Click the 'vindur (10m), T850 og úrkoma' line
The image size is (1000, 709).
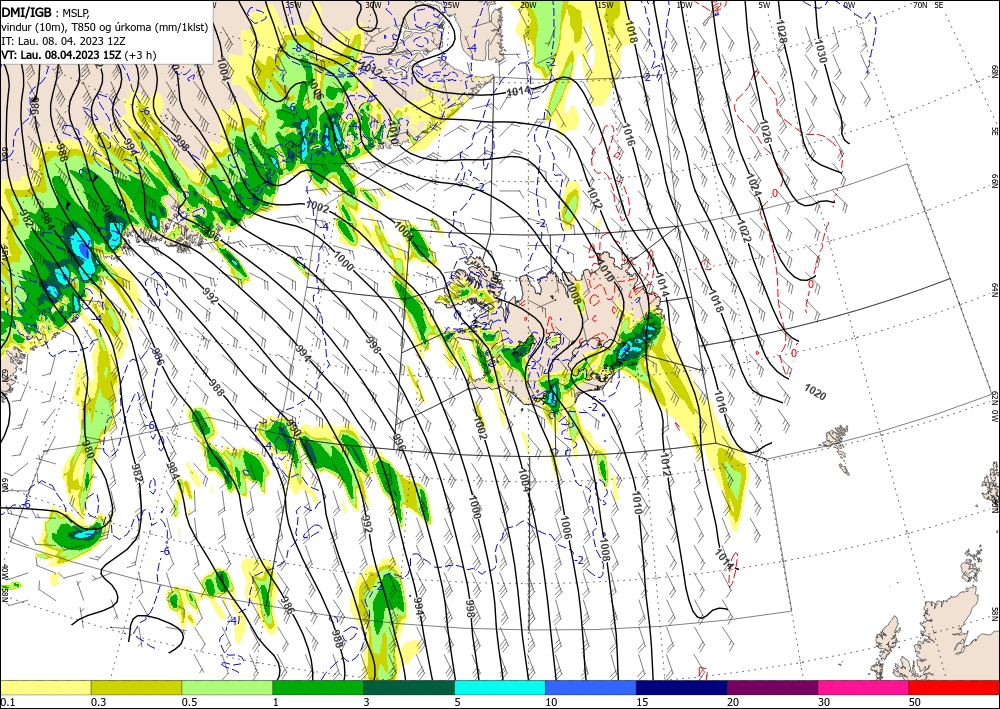pos(105,27)
